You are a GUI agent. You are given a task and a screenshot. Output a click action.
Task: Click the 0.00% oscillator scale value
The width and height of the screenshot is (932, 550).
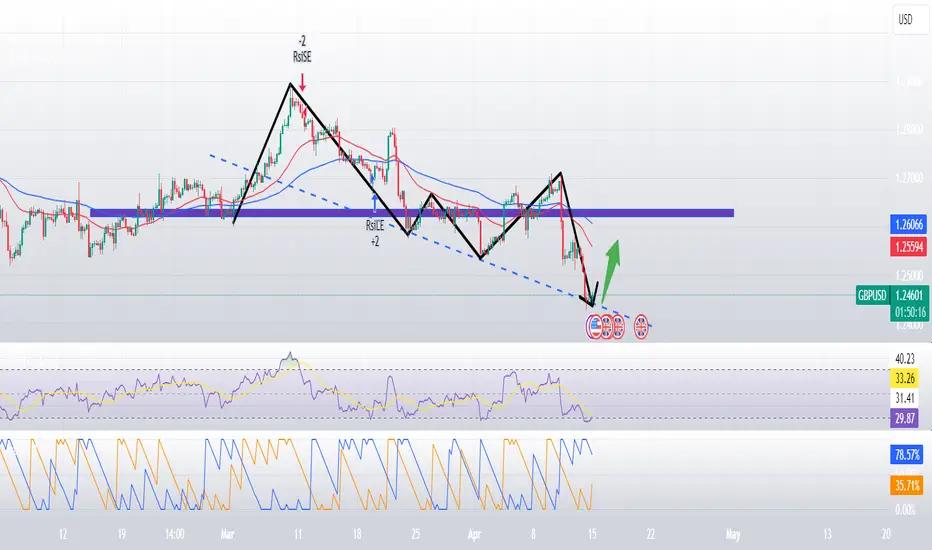coord(905,510)
